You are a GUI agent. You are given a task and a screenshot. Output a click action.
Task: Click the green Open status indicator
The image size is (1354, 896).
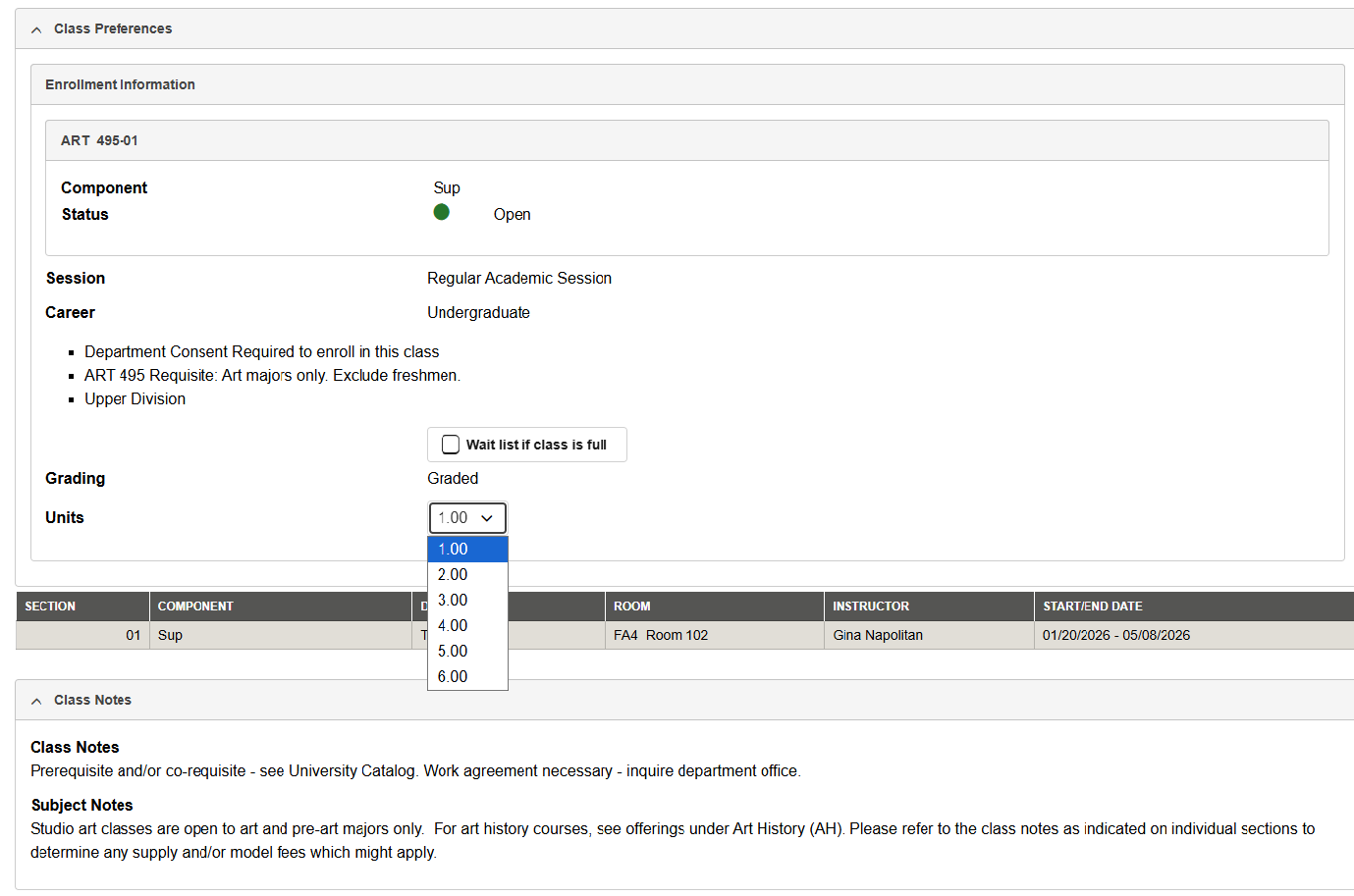(441, 212)
